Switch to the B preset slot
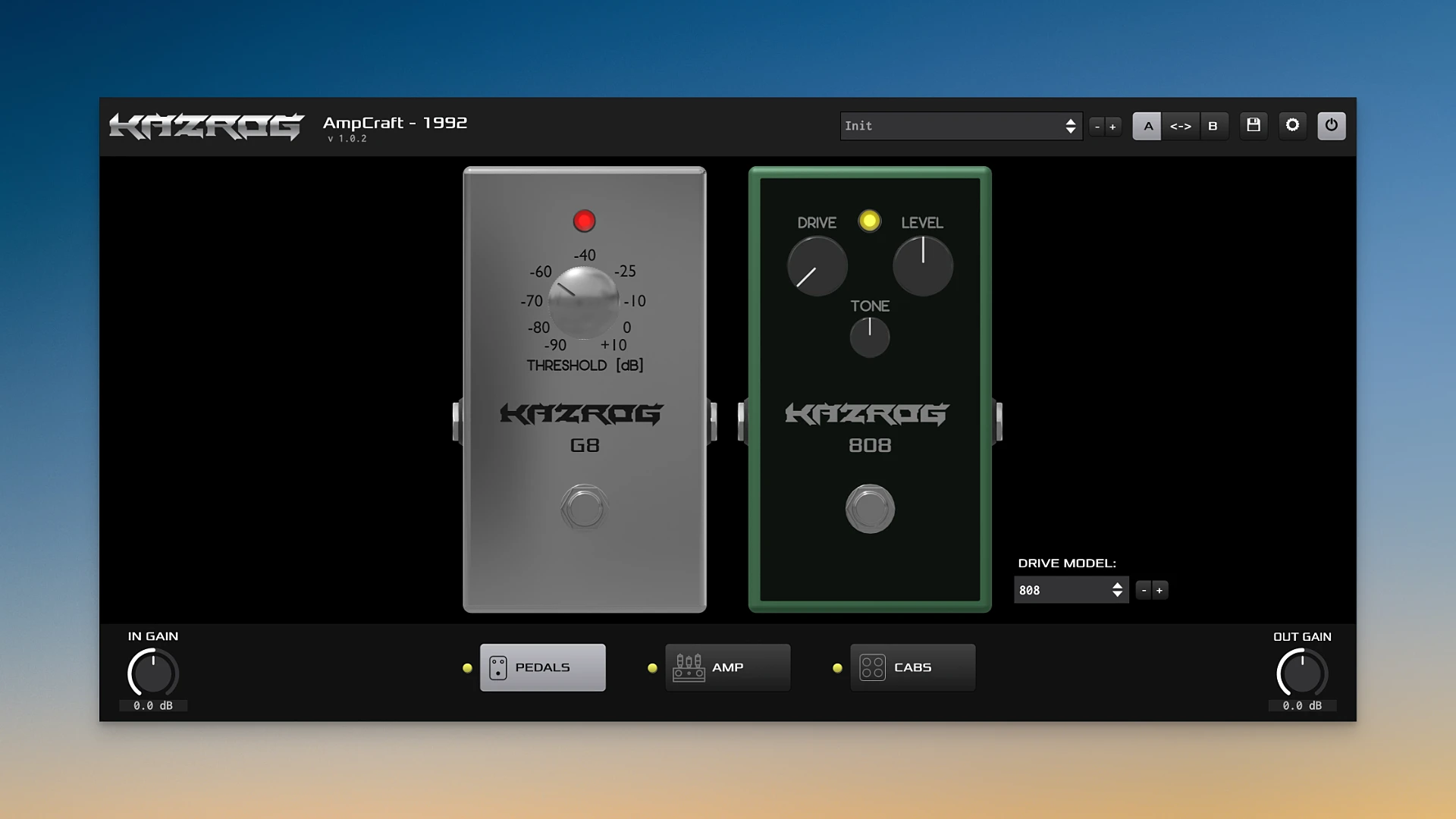This screenshot has width=1456, height=819. click(1214, 126)
